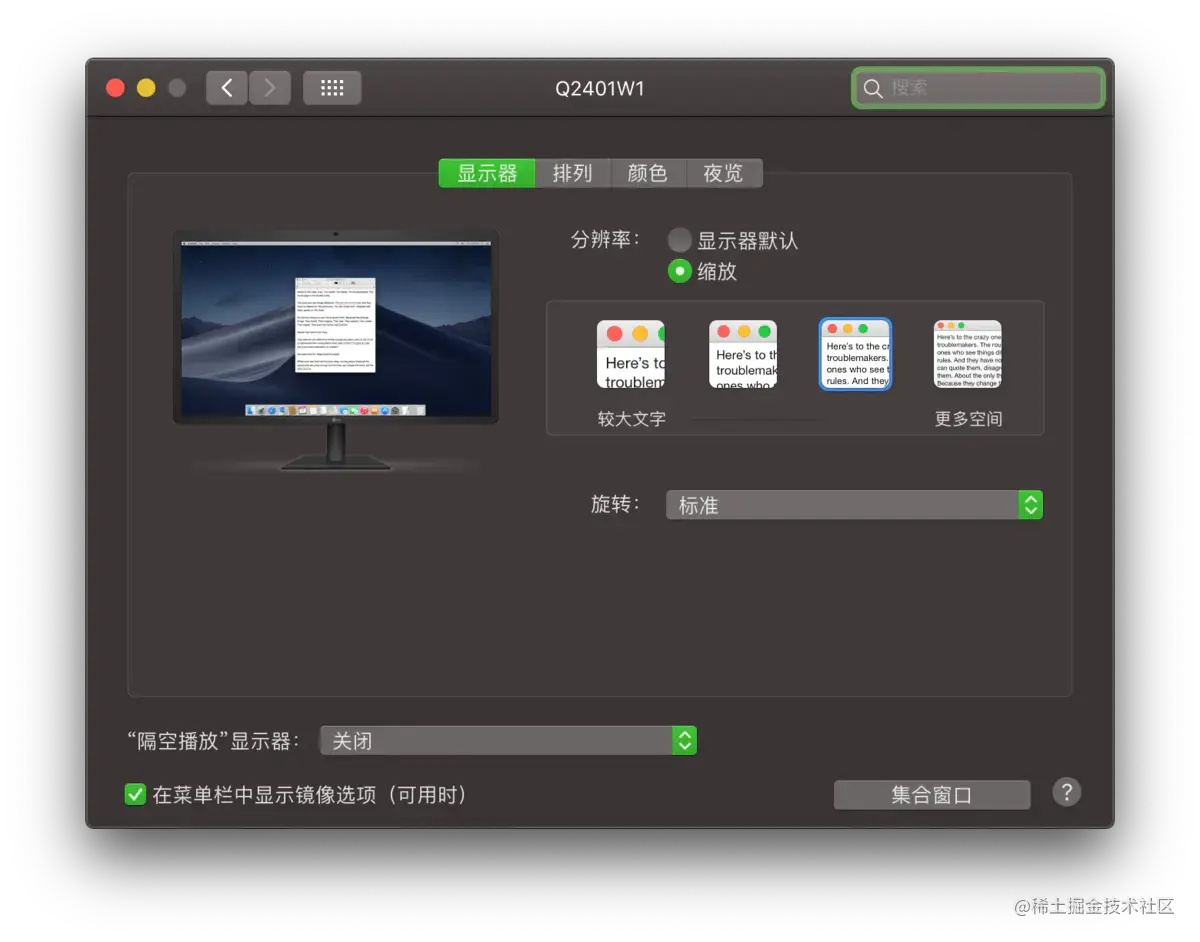This screenshot has width=1200, height=942.
Task: Open the 旋转 dropdown set to 标准
Action: (x=855, y=505)
